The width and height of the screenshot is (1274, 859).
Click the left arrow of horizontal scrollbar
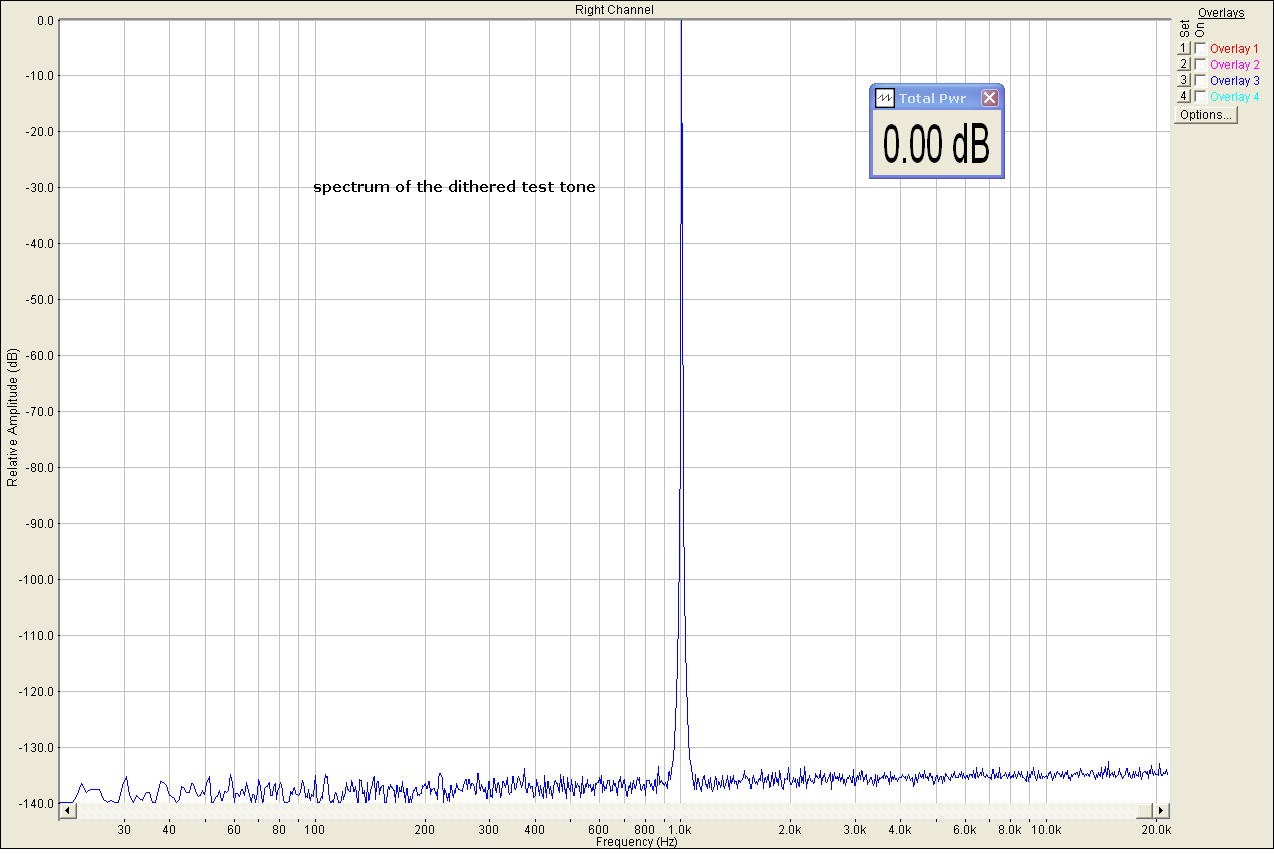pyautogui.click(x=67, y=810)
